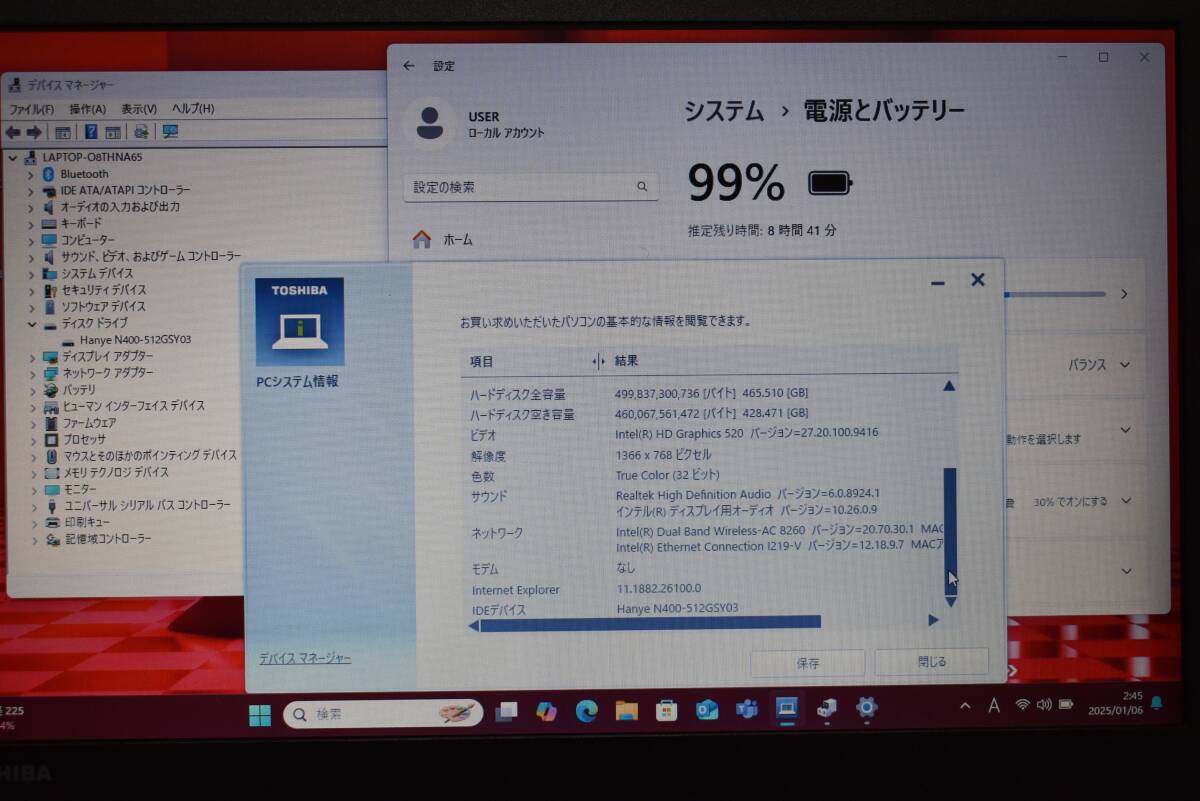Viewport: 1200px width, 801px height.
Task: Select LAPTOP-O8THNA65 root node
Action: tap(92, 158)
